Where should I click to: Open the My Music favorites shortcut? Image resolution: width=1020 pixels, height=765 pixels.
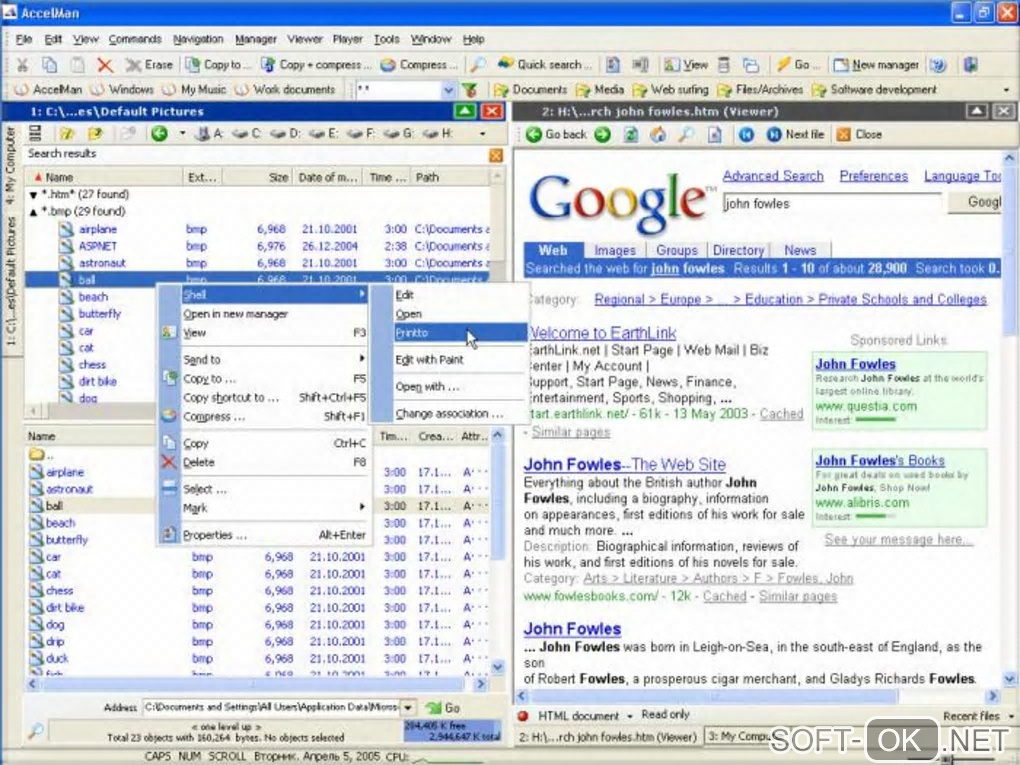[195, 89]
